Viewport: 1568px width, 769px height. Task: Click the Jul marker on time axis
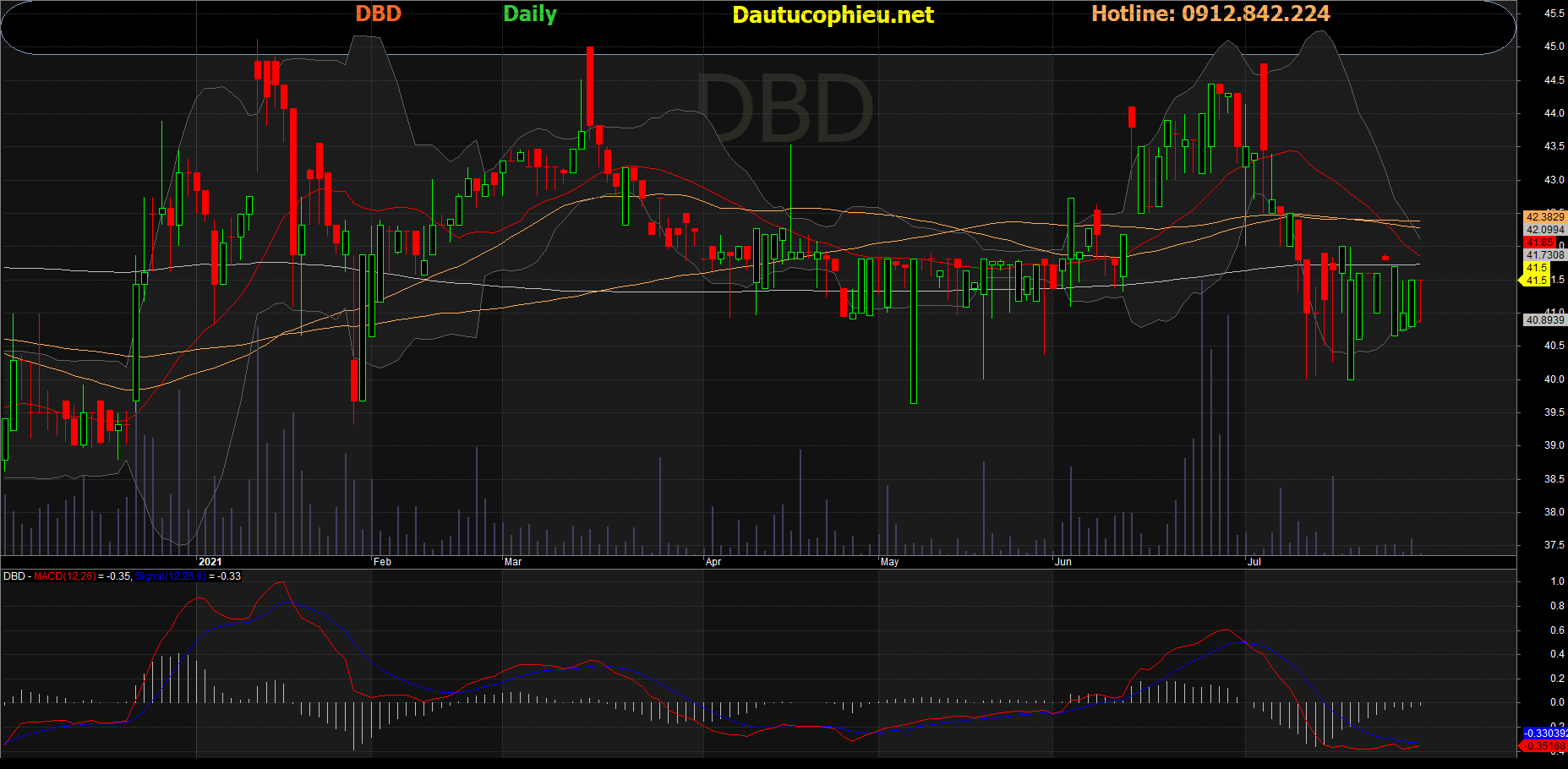pos(1254,562)
